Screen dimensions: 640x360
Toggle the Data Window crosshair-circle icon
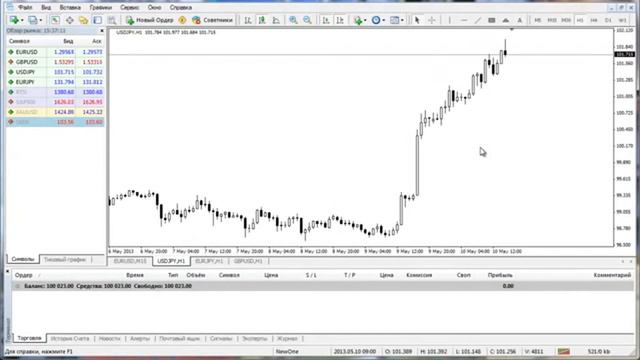[69, 20]
